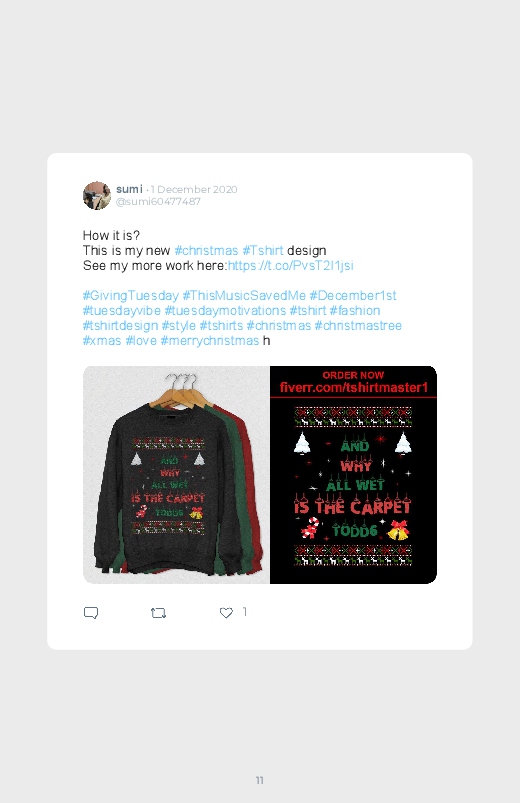Image resolution: width=520 pixels, height=803 pixels.
Task: Open the first #christmas hashtag
Action: click(206, 250)
